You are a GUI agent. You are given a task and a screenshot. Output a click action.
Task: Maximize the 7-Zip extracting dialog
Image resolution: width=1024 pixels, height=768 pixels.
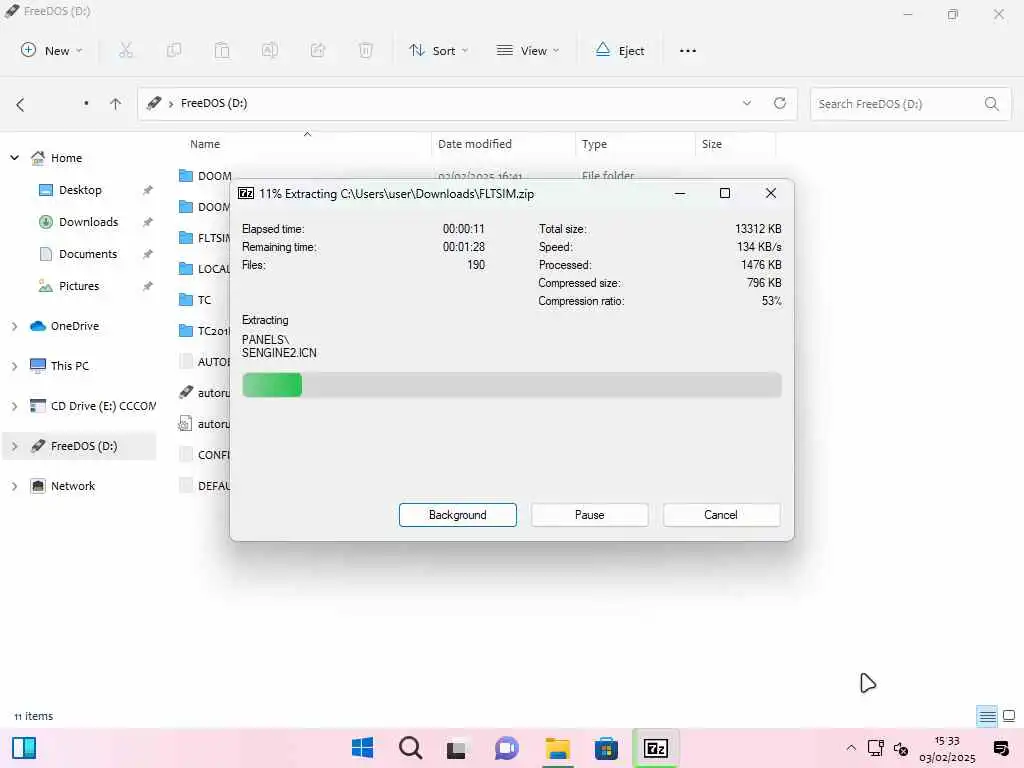pyautogui.click(x=725, y=193)
